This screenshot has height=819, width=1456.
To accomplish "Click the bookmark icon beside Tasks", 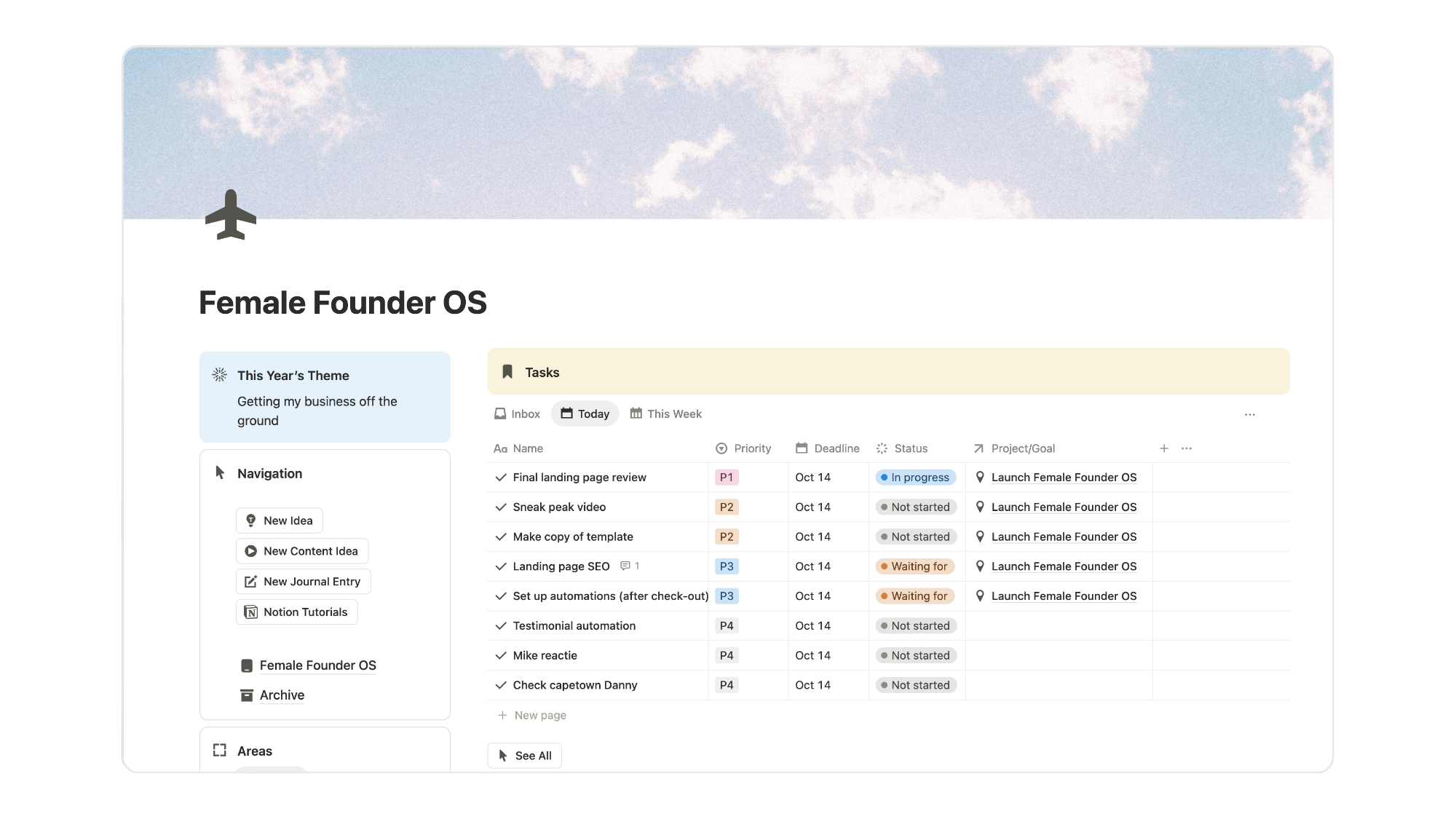I will [x=507, y=372].
